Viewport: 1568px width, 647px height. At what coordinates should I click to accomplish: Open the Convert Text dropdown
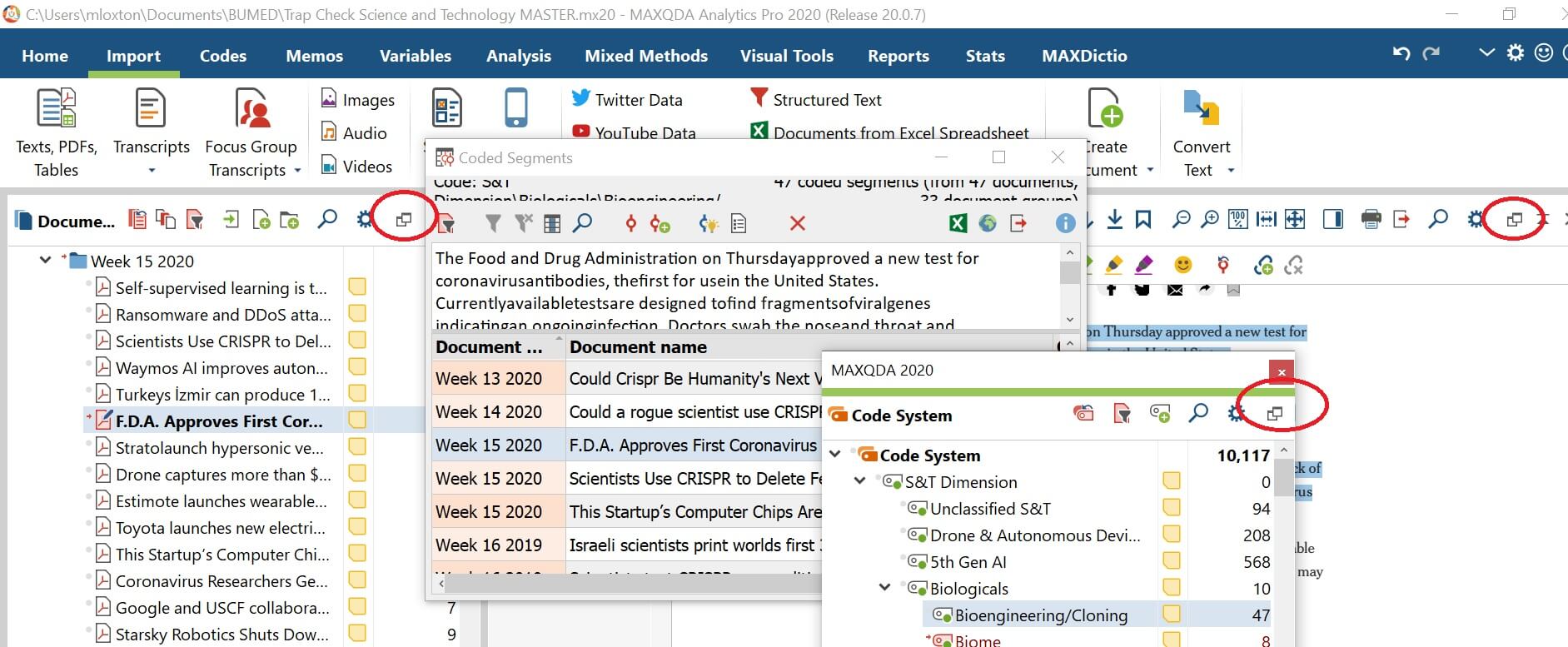pos(1230,171)
